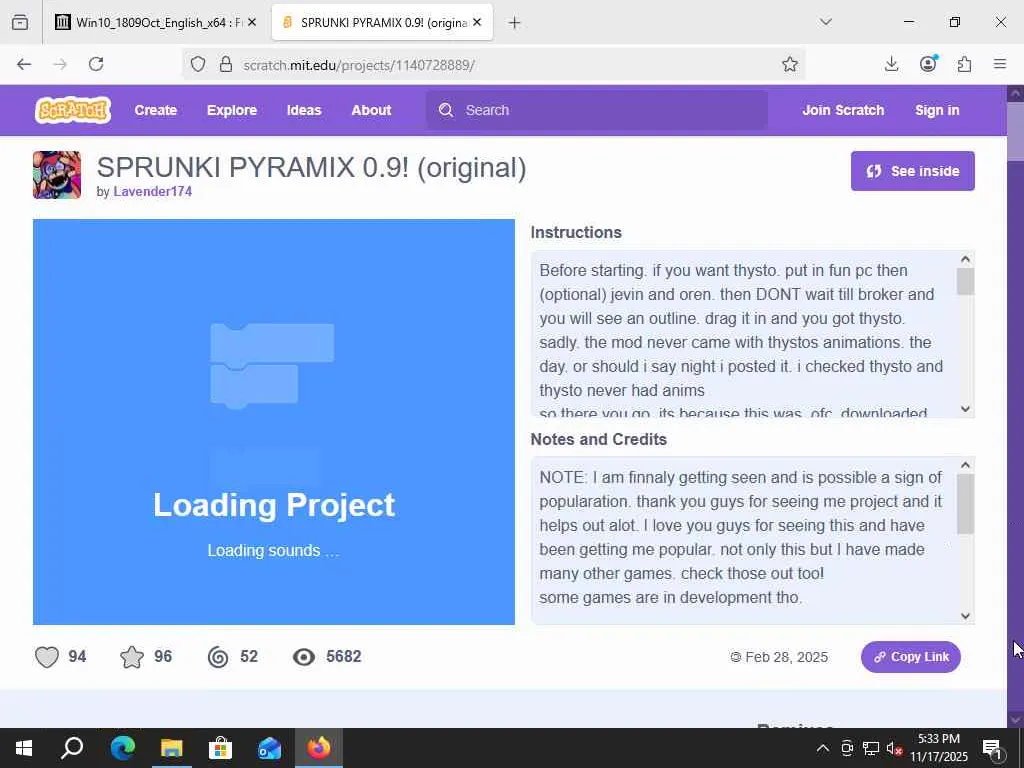Open the Windows Start menu
This screenshot has width=1024, height=768.
[x=24, y=748]
